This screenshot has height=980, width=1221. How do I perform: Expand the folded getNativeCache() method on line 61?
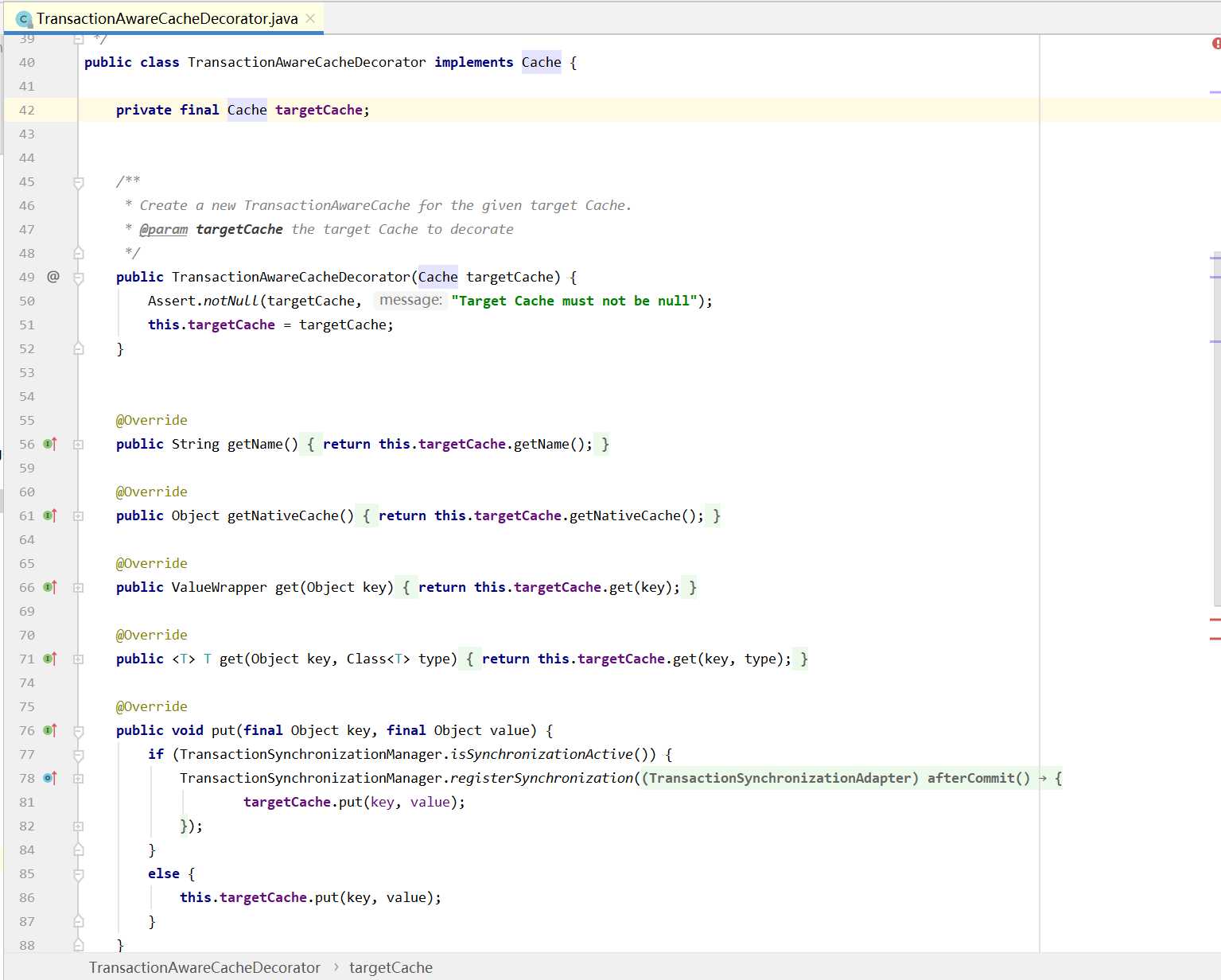point(79,516)
